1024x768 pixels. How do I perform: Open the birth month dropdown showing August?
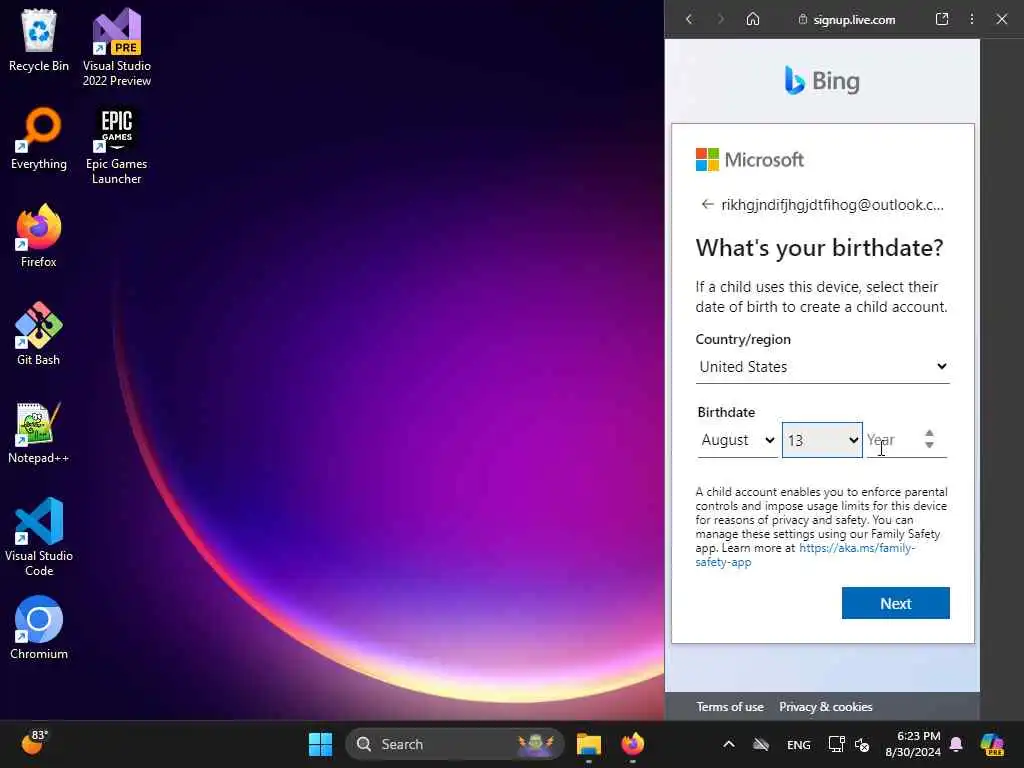click(737, 440)
